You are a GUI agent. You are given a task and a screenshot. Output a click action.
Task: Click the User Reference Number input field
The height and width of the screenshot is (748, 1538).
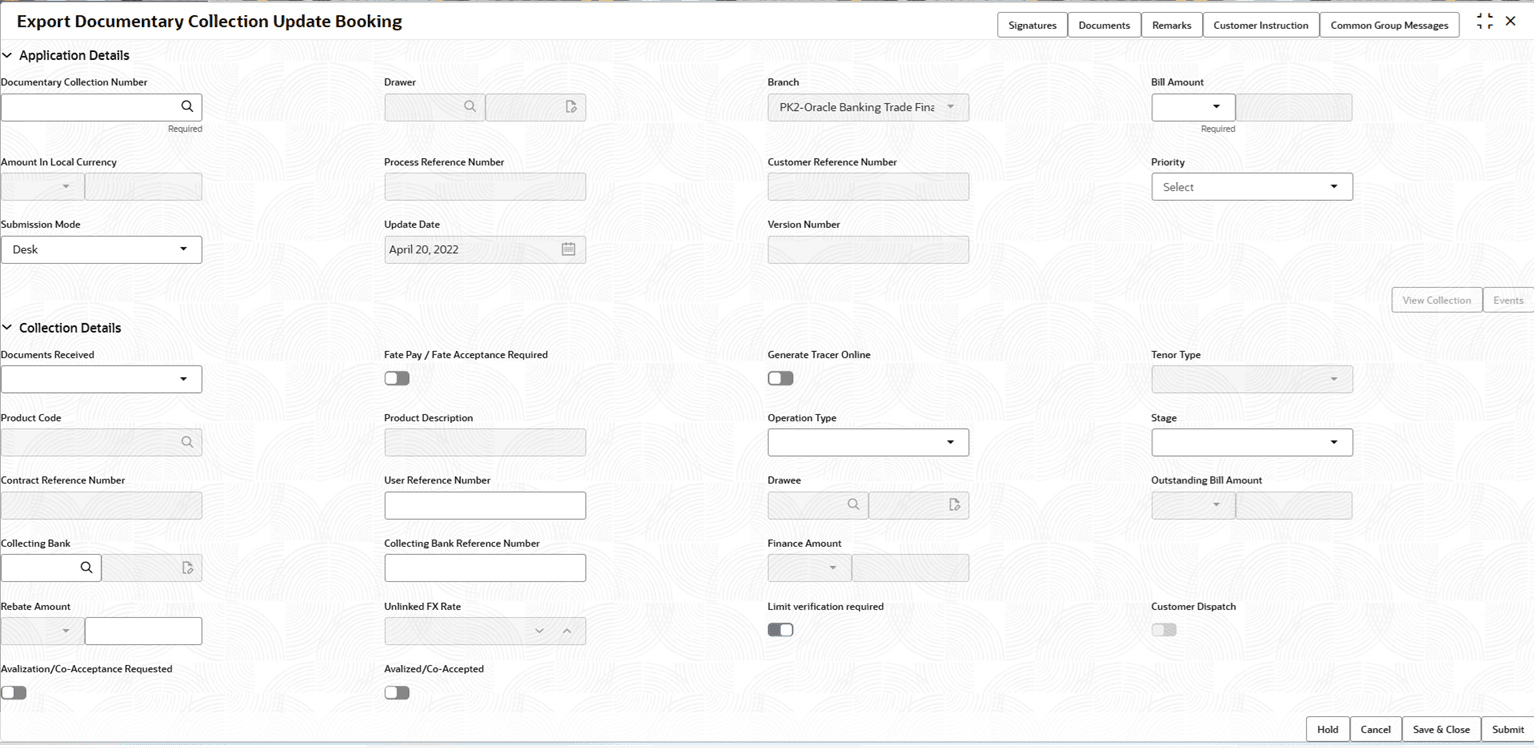pyautogui.click(x=485, y=505)
